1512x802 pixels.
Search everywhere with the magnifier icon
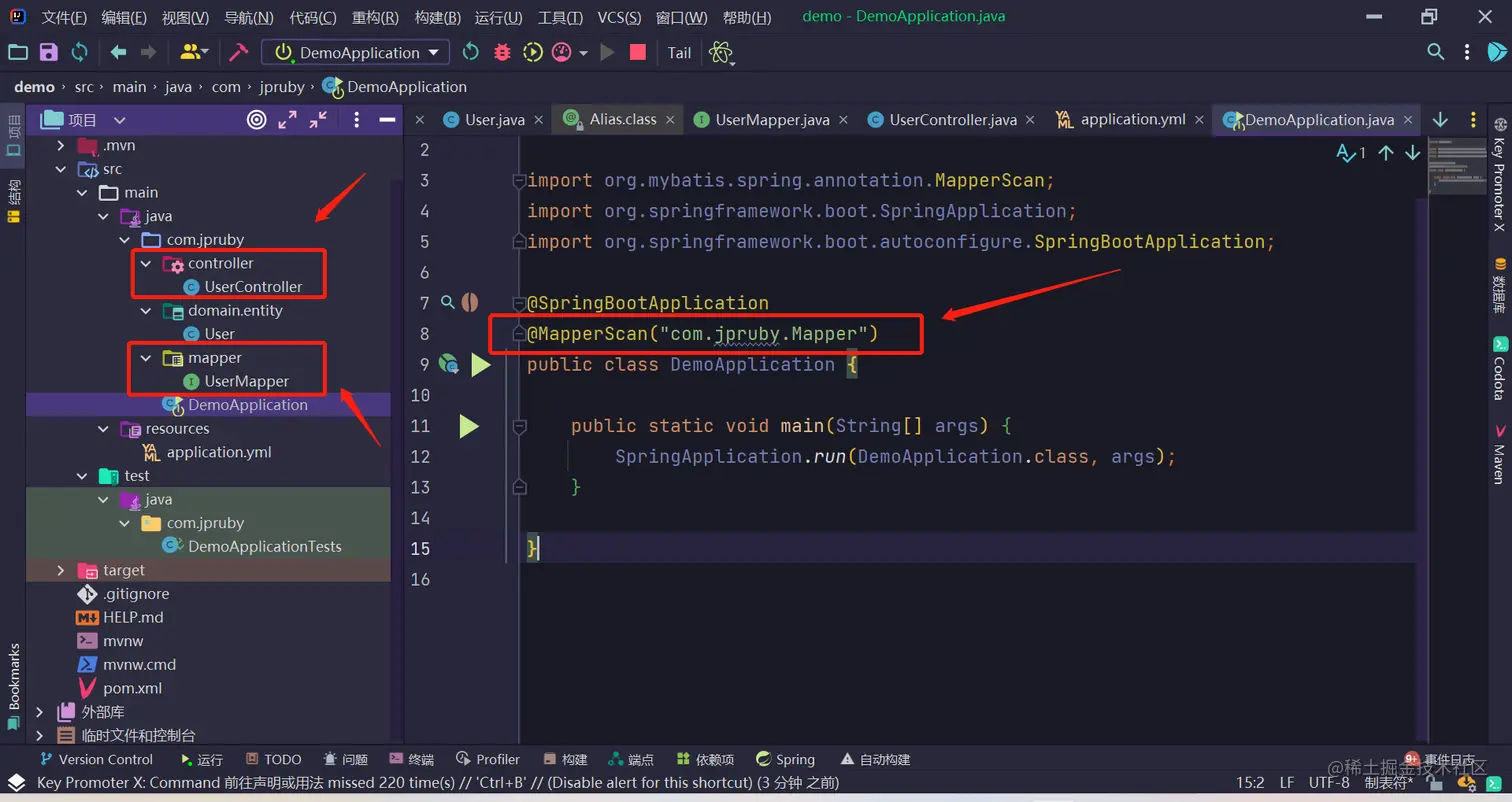tap(1435, 52)
